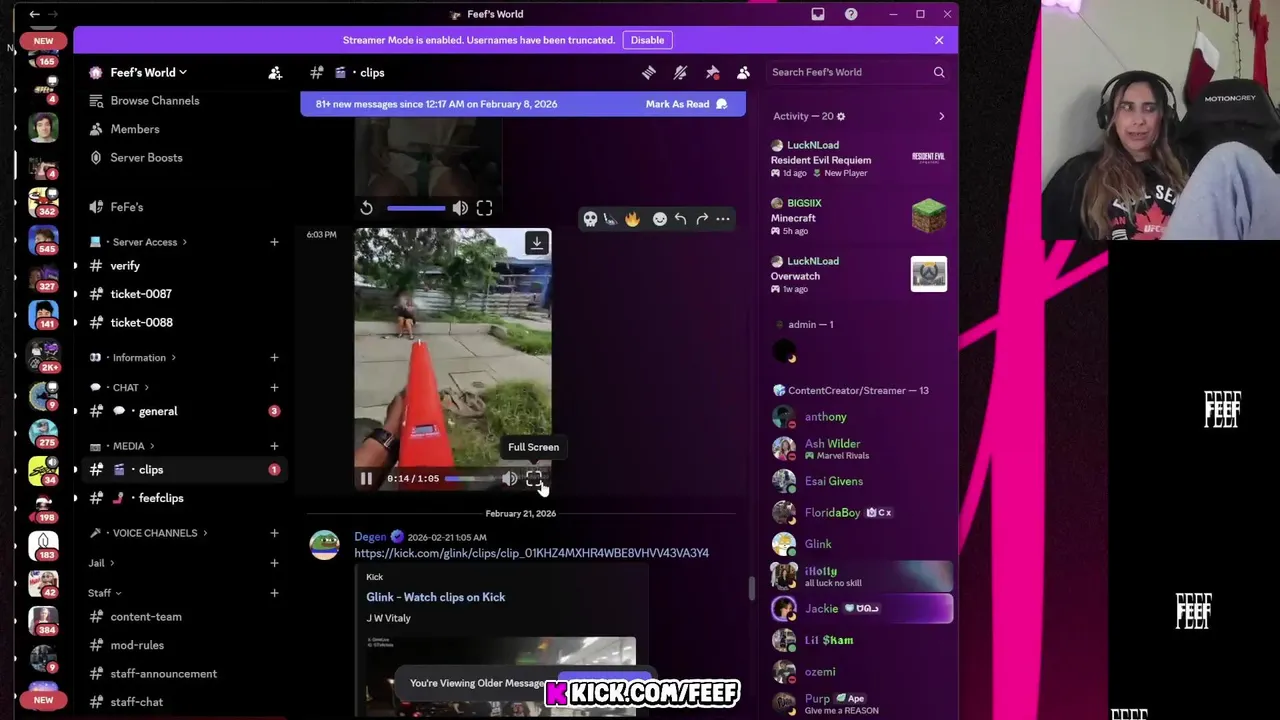The image size is (1280, 720).
Task: Click full screen icon on upper video
Action: pos(484,208)
